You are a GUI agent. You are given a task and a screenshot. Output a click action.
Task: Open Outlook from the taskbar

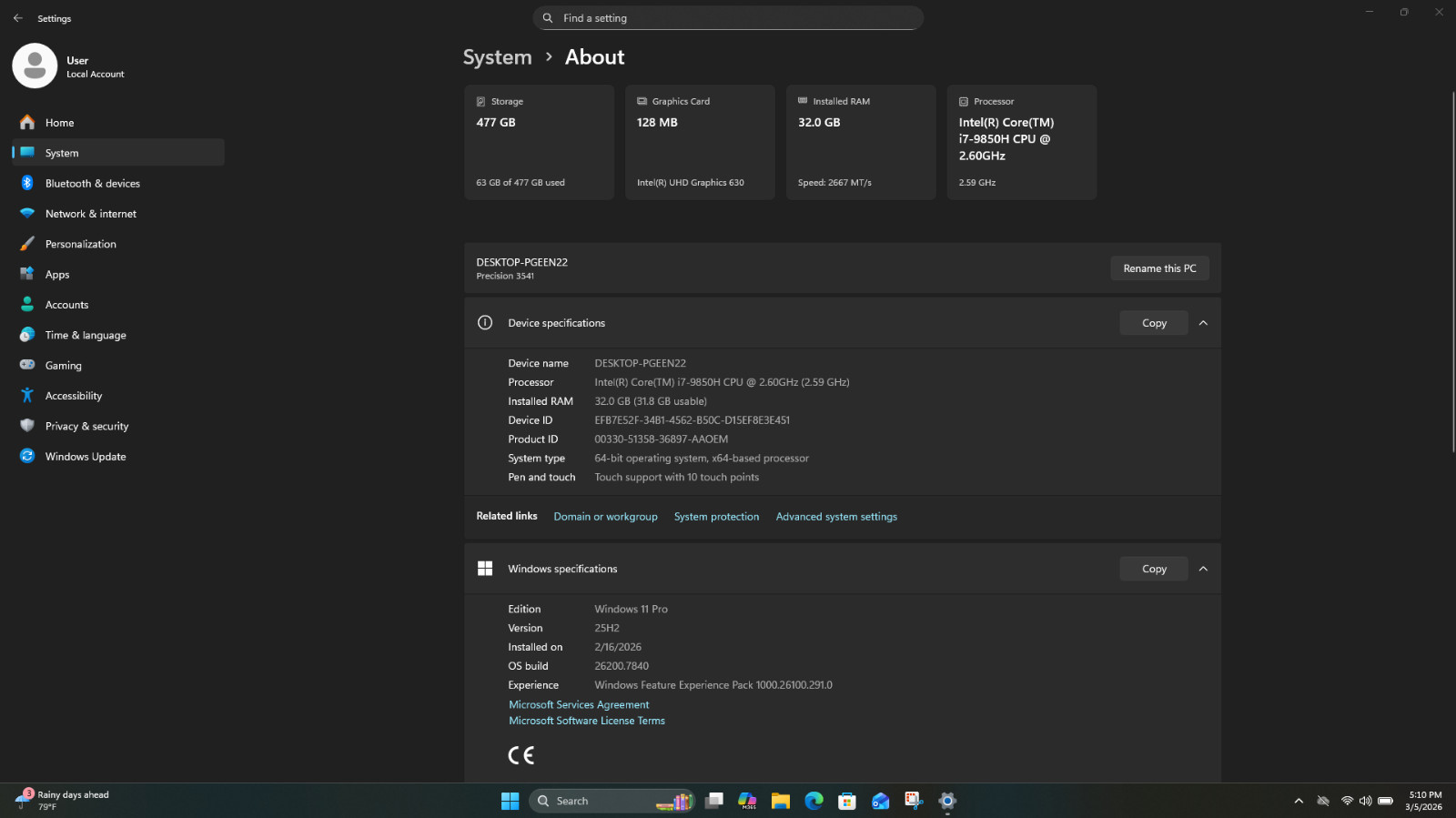[x=880, y=801]
